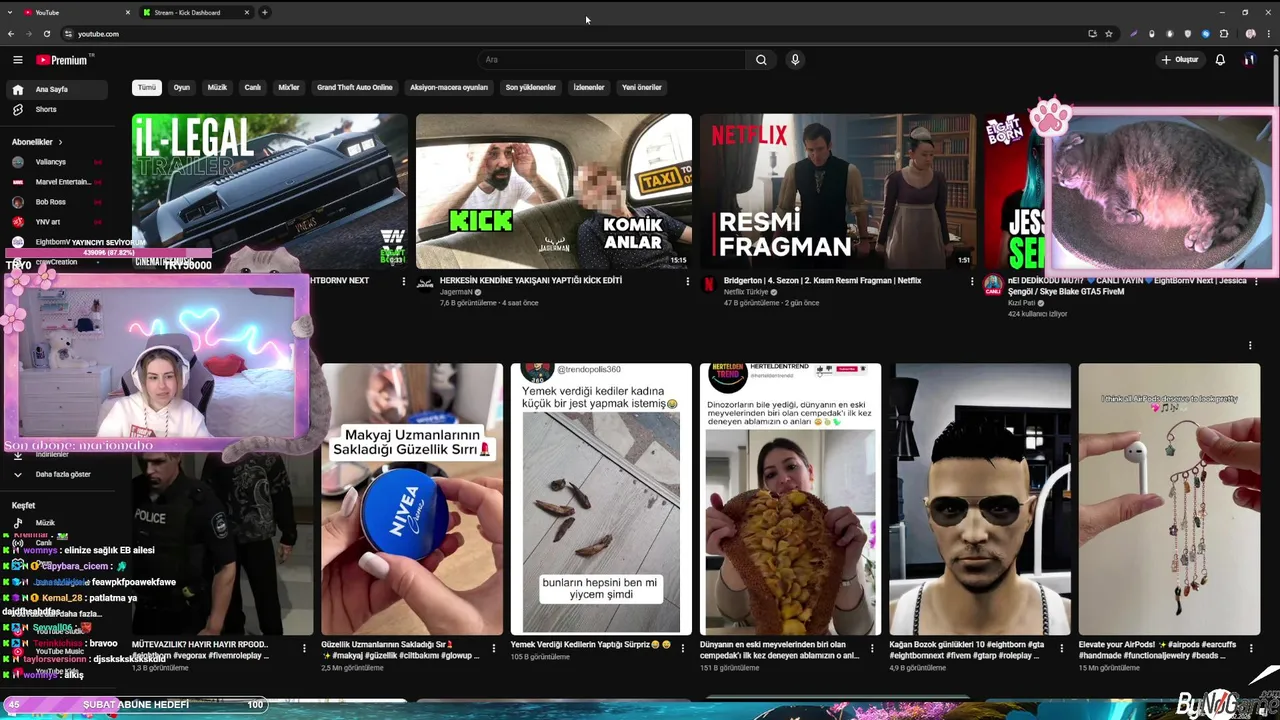Open options menu for iL-LEGAL trailer video
The image size is (1280, 720).
coord(403,282)
